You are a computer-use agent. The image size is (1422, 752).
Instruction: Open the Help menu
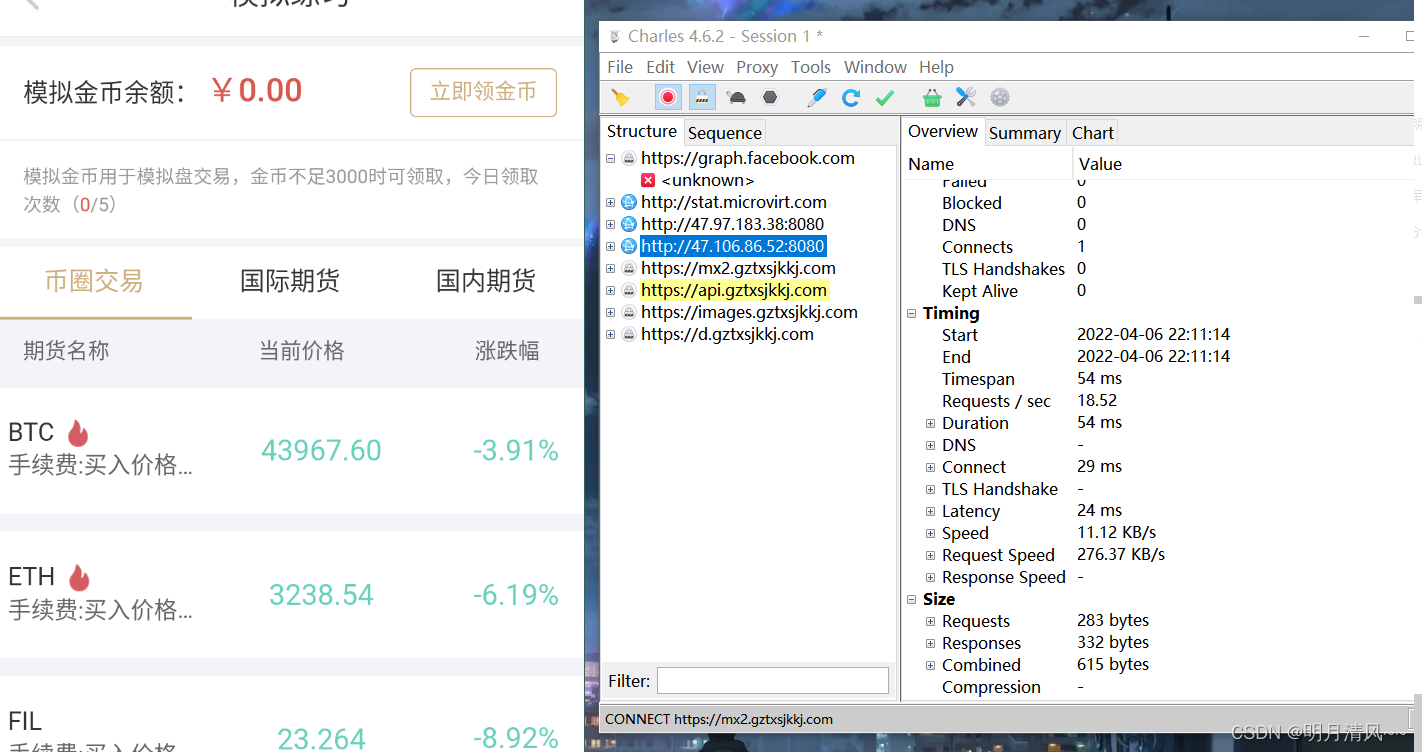(936, 67)
